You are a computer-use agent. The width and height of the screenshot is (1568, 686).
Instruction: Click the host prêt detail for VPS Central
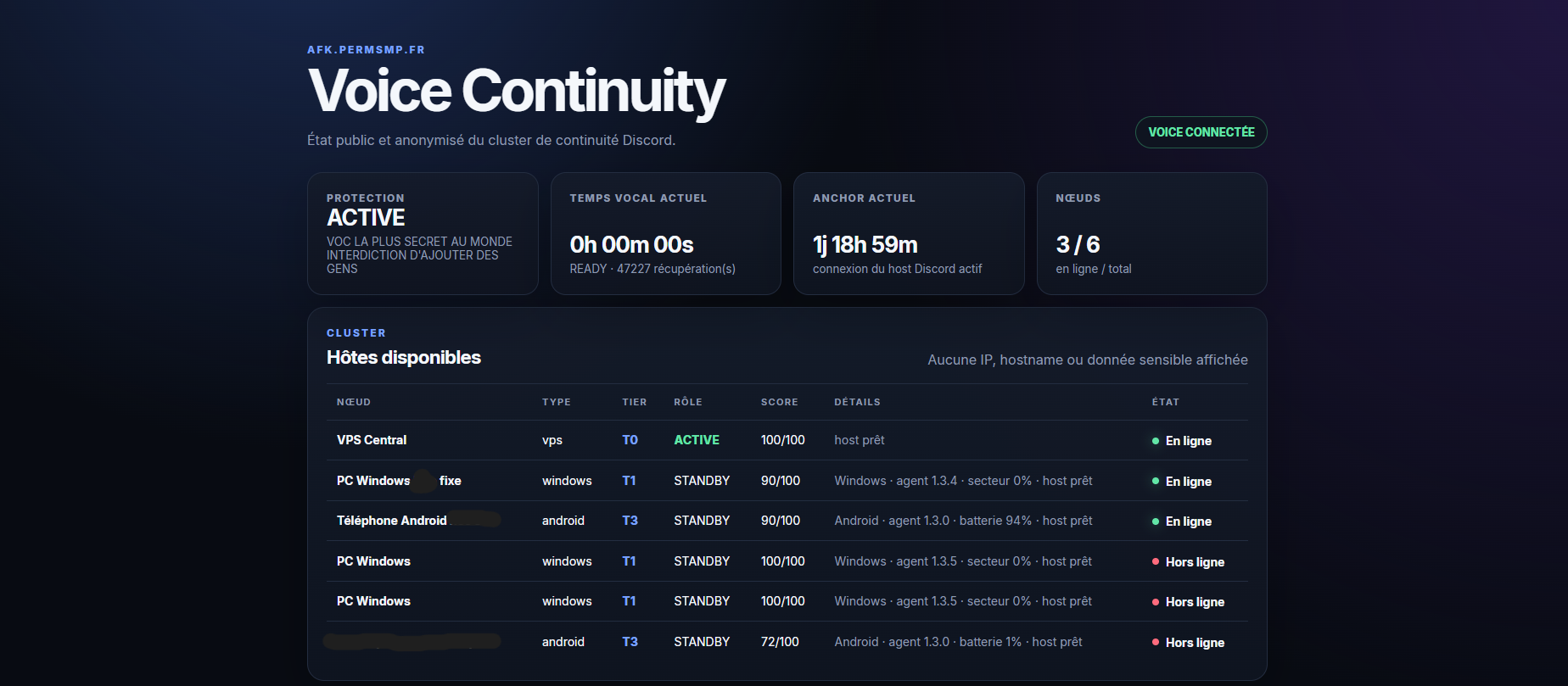pyautogui.click(x=860, y=440)
